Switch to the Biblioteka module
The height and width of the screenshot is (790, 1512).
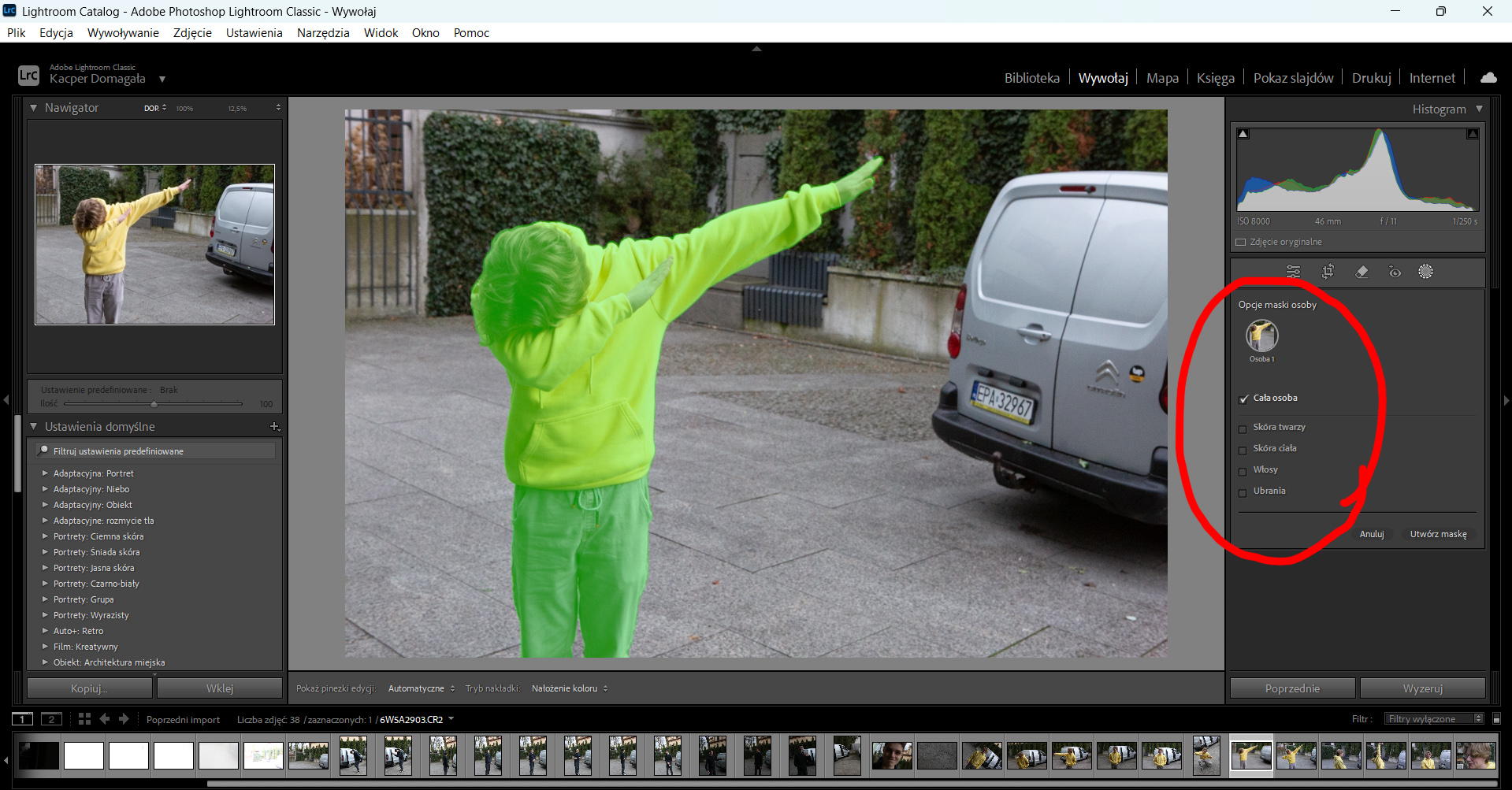pos(1031,78)
